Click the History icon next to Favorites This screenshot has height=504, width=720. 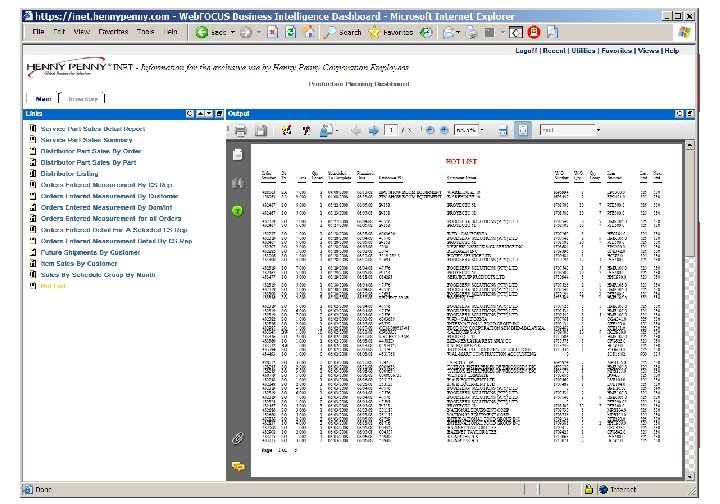(427, 32)
